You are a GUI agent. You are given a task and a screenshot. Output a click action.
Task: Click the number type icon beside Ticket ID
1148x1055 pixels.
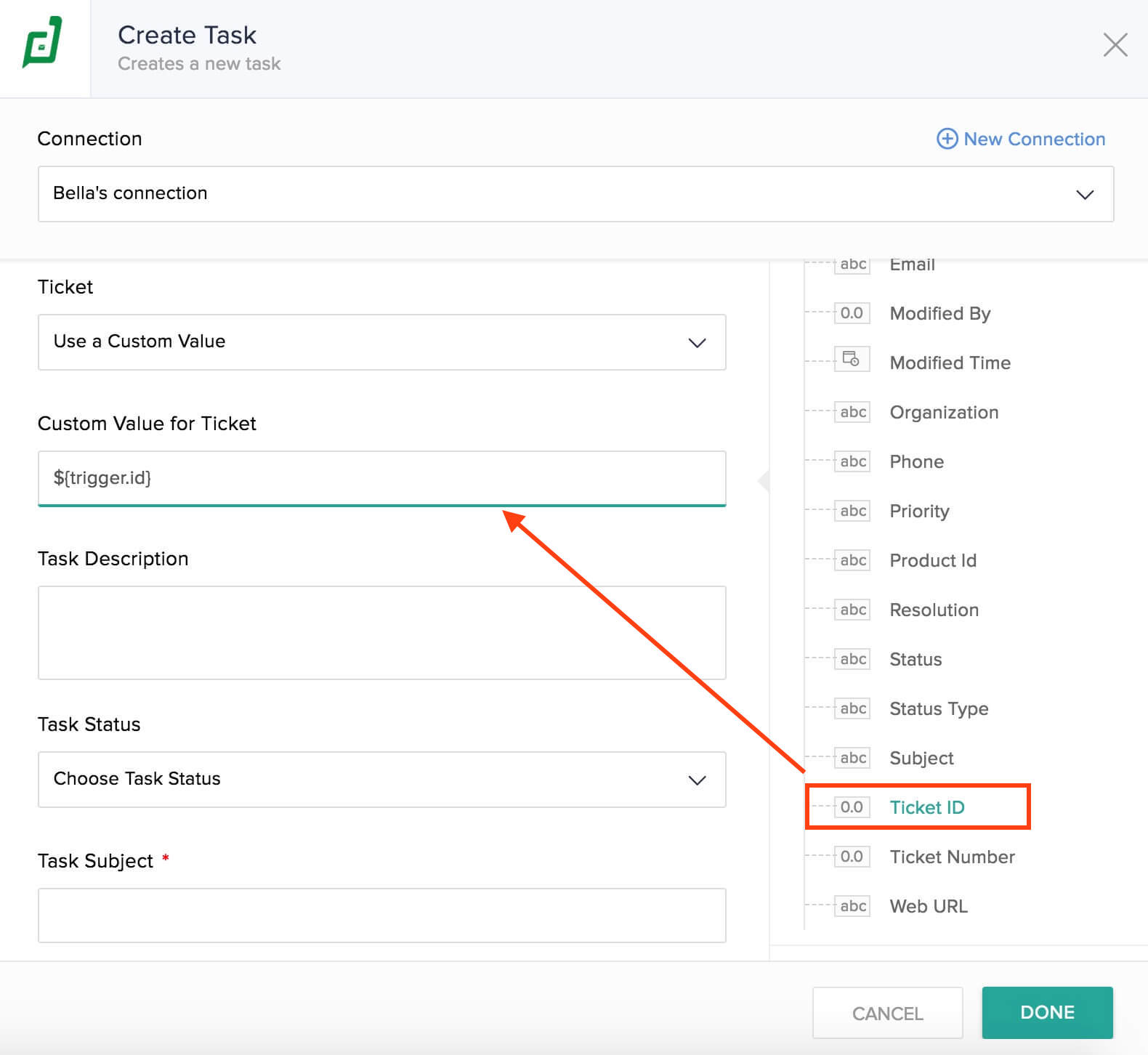coord(851,807)
